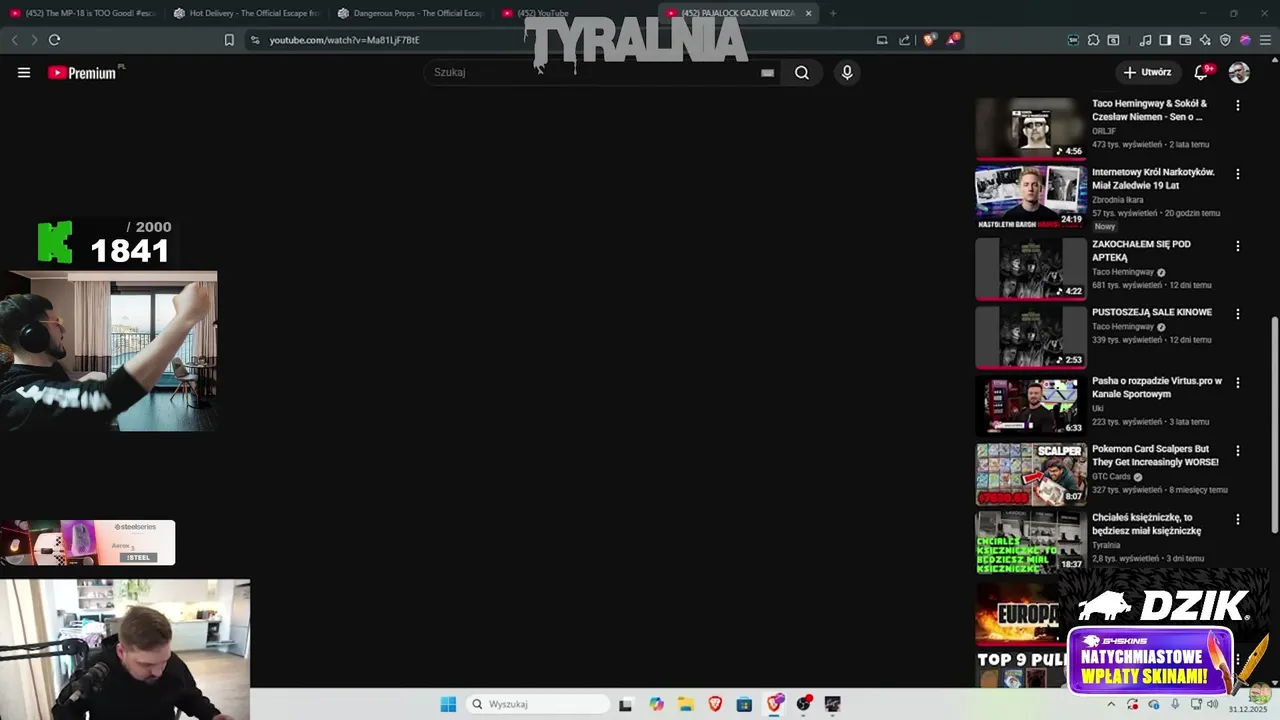Screen dimensions: 1280x720
Task: Open the extensions puzzle-piece icon
Action: point(1093,40)
